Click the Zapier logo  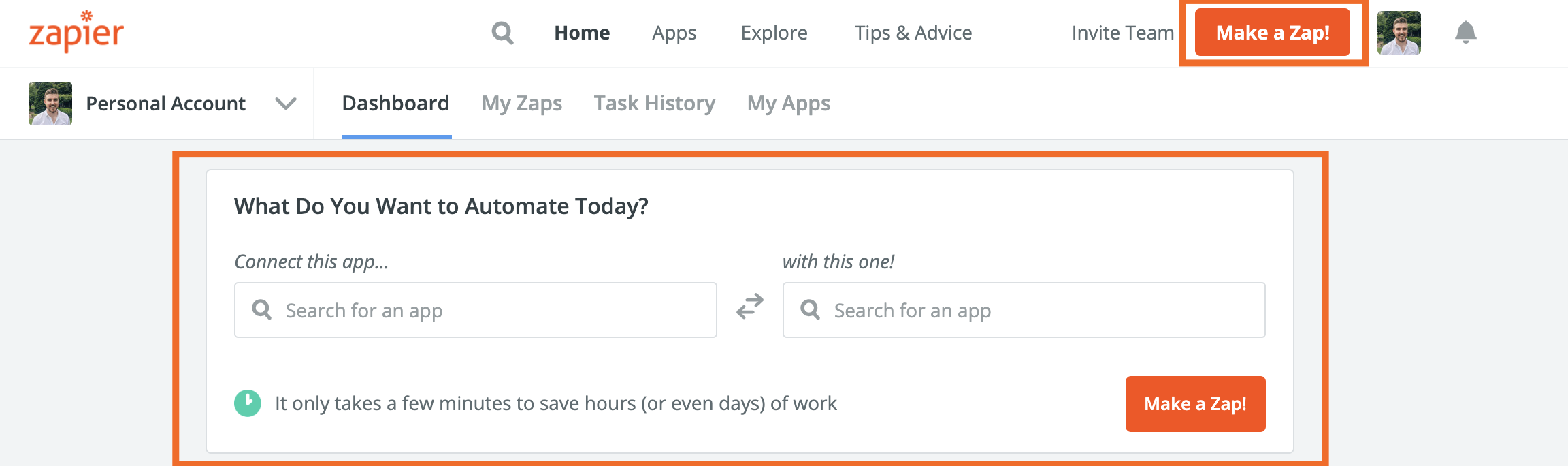pos(76,32)
